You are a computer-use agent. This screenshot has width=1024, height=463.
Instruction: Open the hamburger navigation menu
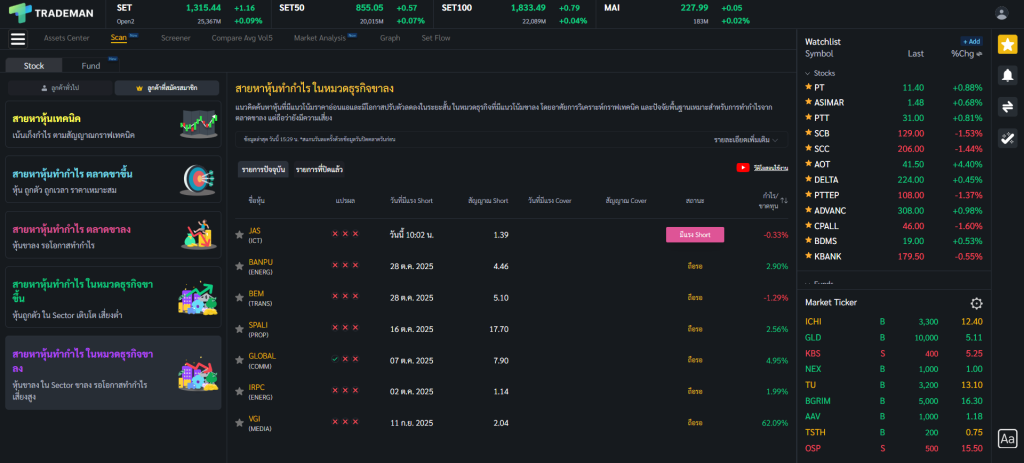click(x=17, y=39)
